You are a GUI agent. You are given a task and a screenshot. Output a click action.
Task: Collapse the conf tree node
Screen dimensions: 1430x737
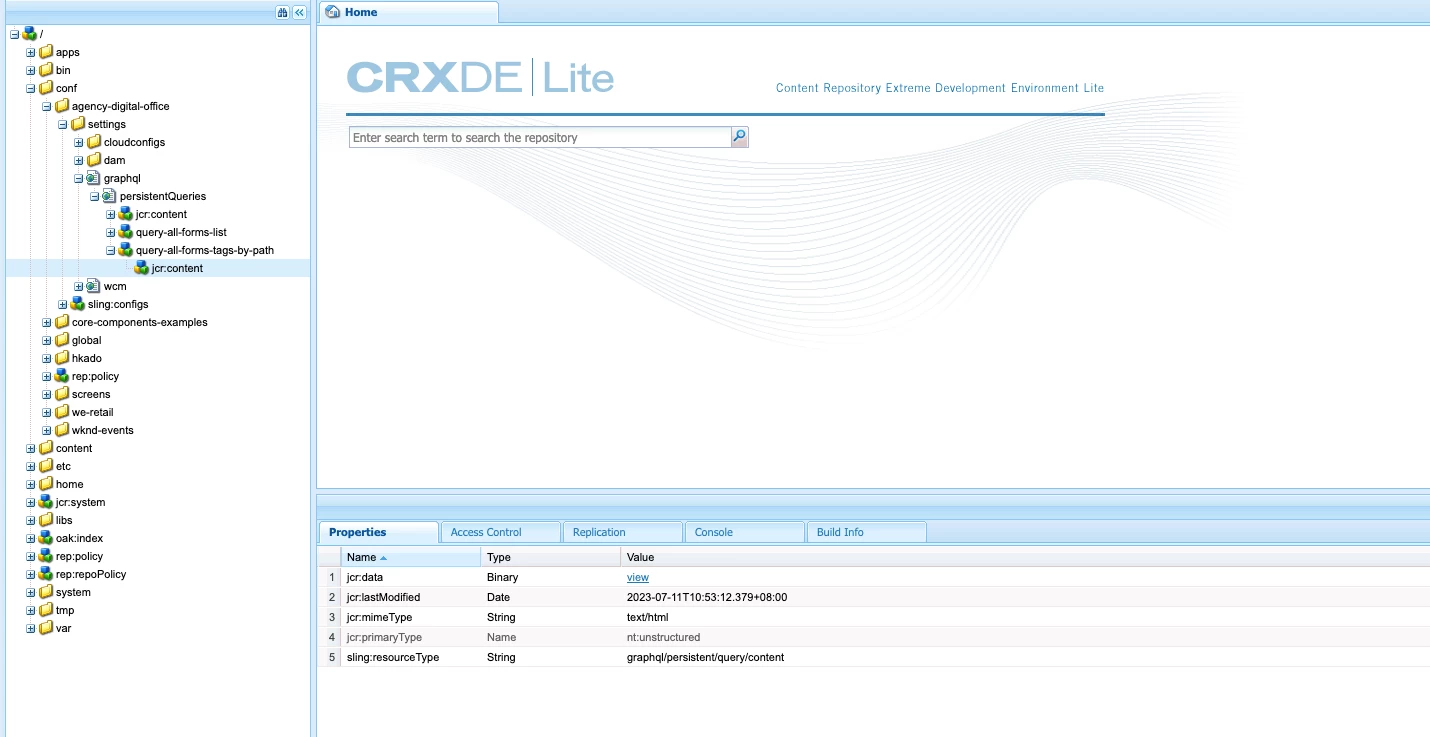pos(31,89)
